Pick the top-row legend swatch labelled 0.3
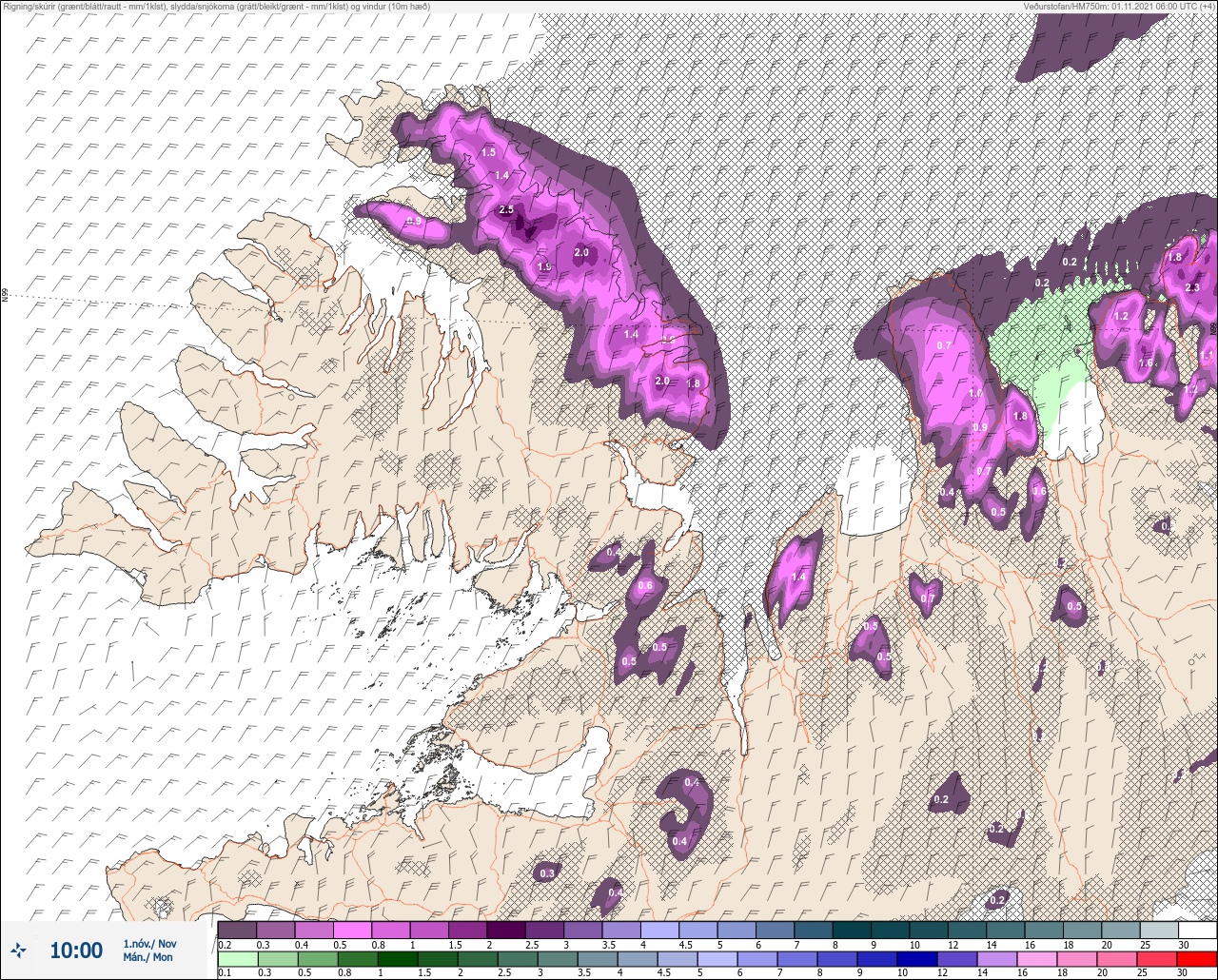 276,930
